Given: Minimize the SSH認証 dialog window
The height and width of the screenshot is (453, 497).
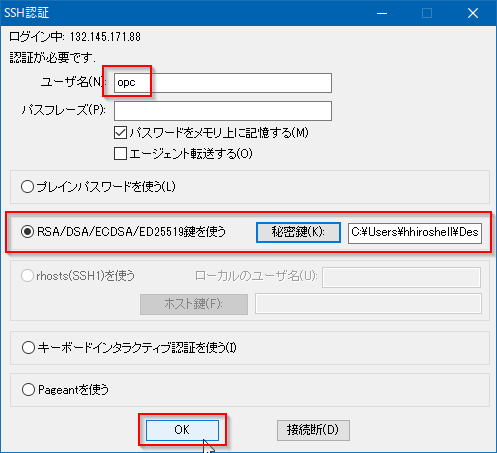Looking at the screenshot, I should click(x=382, y=13).
